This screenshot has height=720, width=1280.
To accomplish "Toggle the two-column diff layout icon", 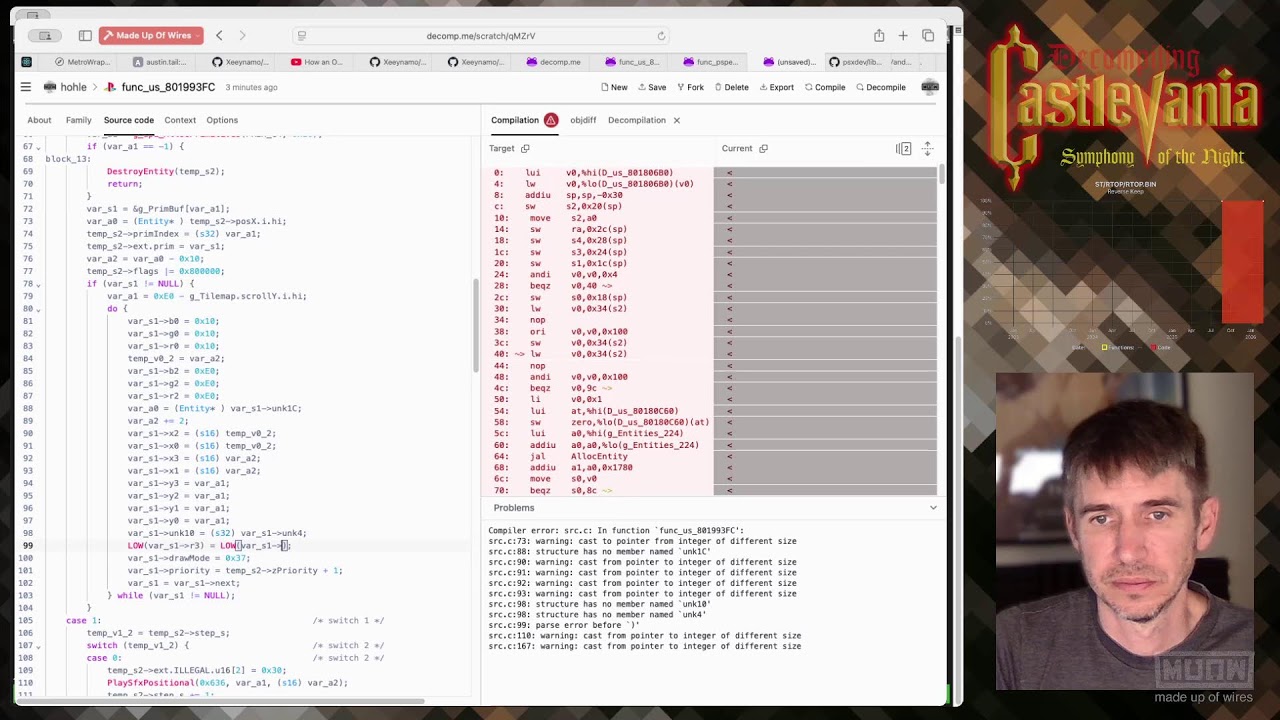I will pos(904,148).
